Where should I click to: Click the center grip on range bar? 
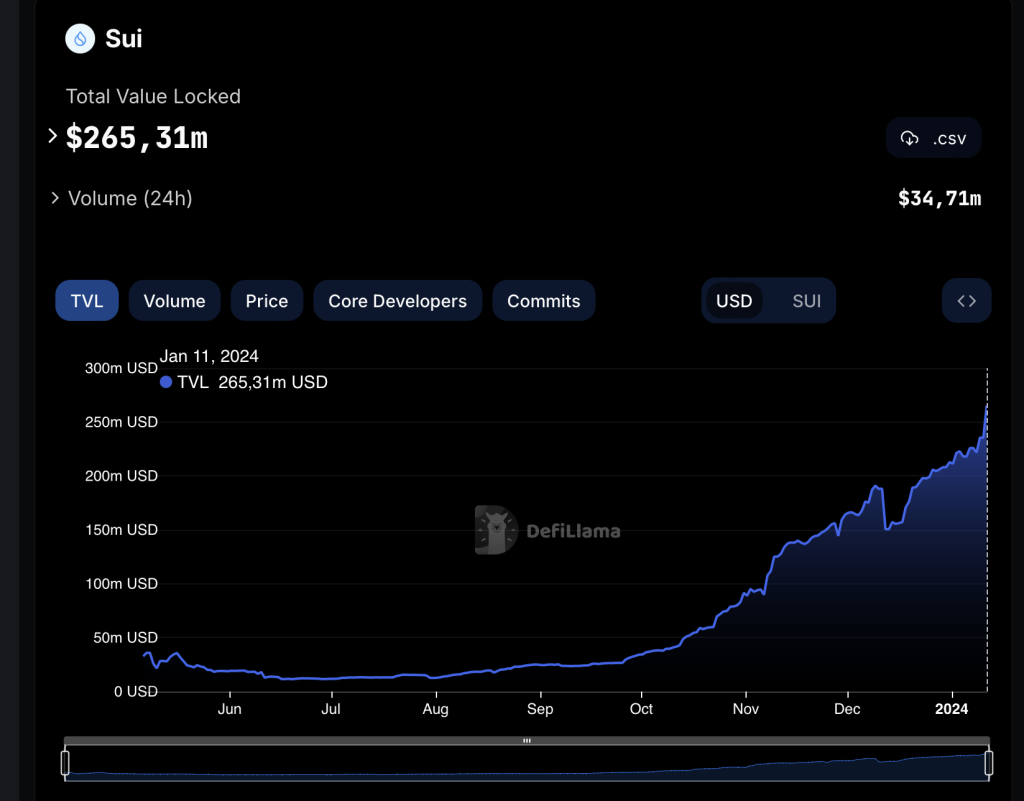526,741
